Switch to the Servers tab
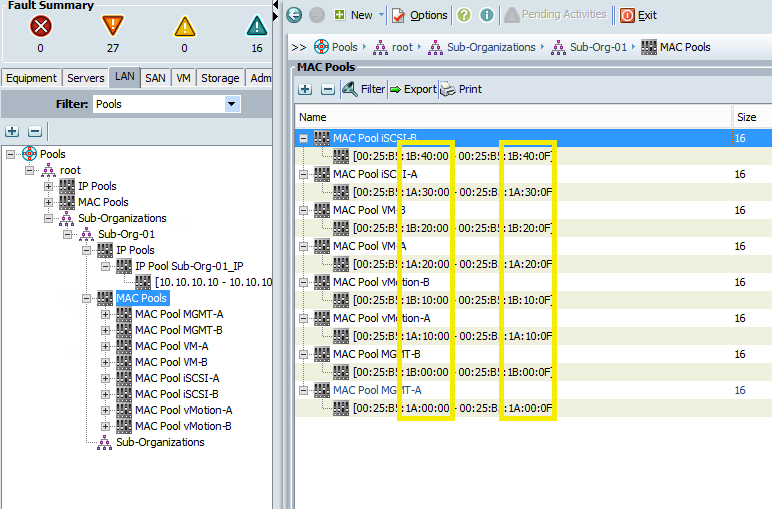772x509 pixels. (x=85, y=78)
